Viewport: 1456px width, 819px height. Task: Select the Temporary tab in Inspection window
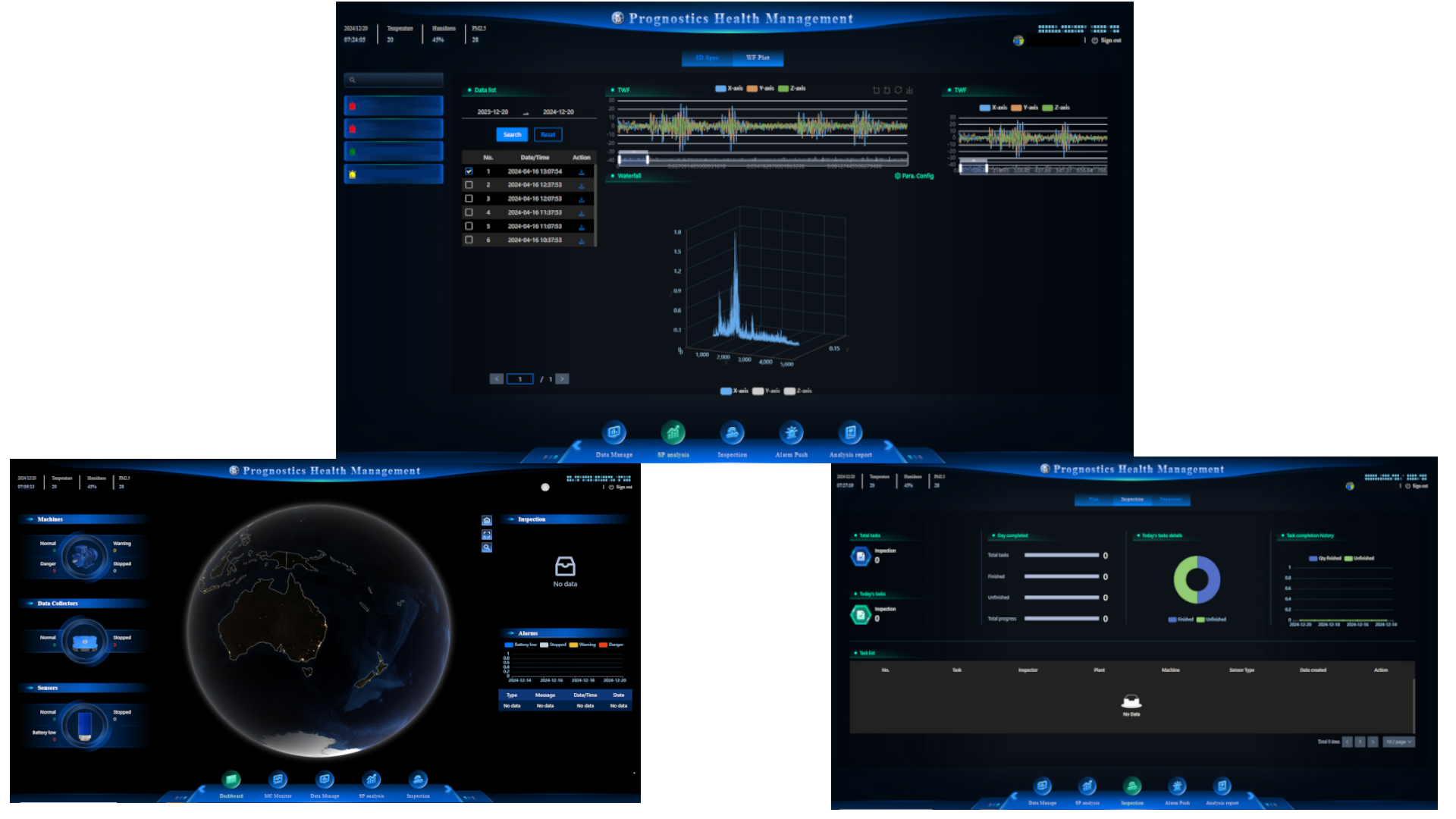[x=1170, y=500]
